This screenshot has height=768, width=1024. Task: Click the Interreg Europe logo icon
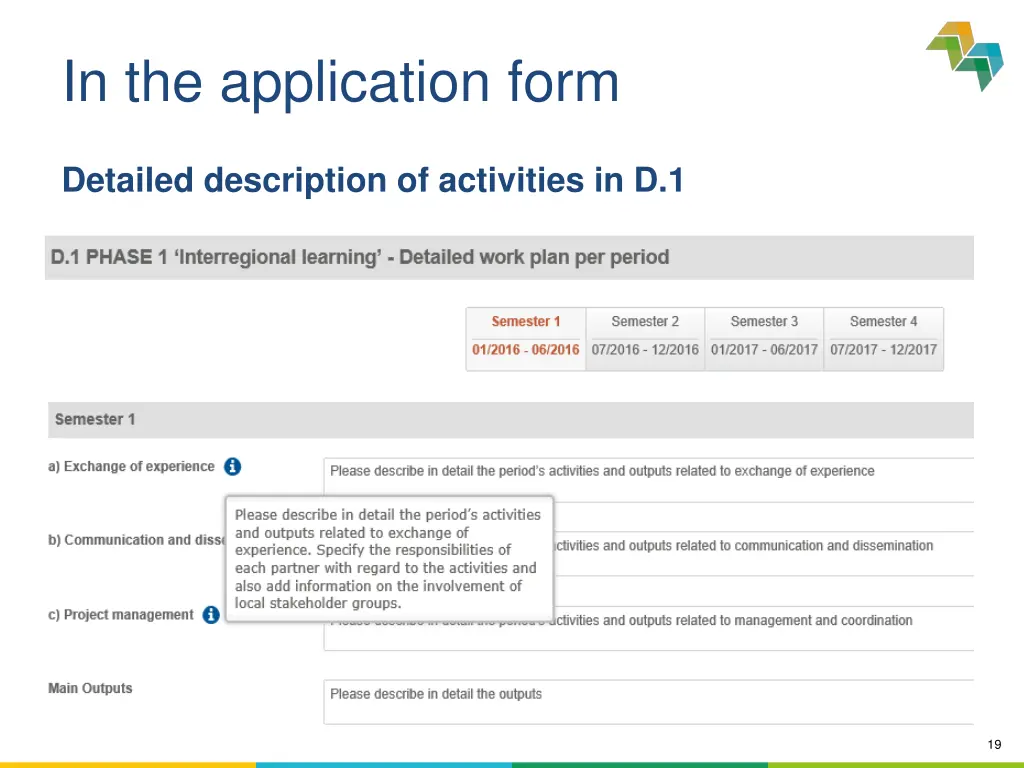point(965,56)
